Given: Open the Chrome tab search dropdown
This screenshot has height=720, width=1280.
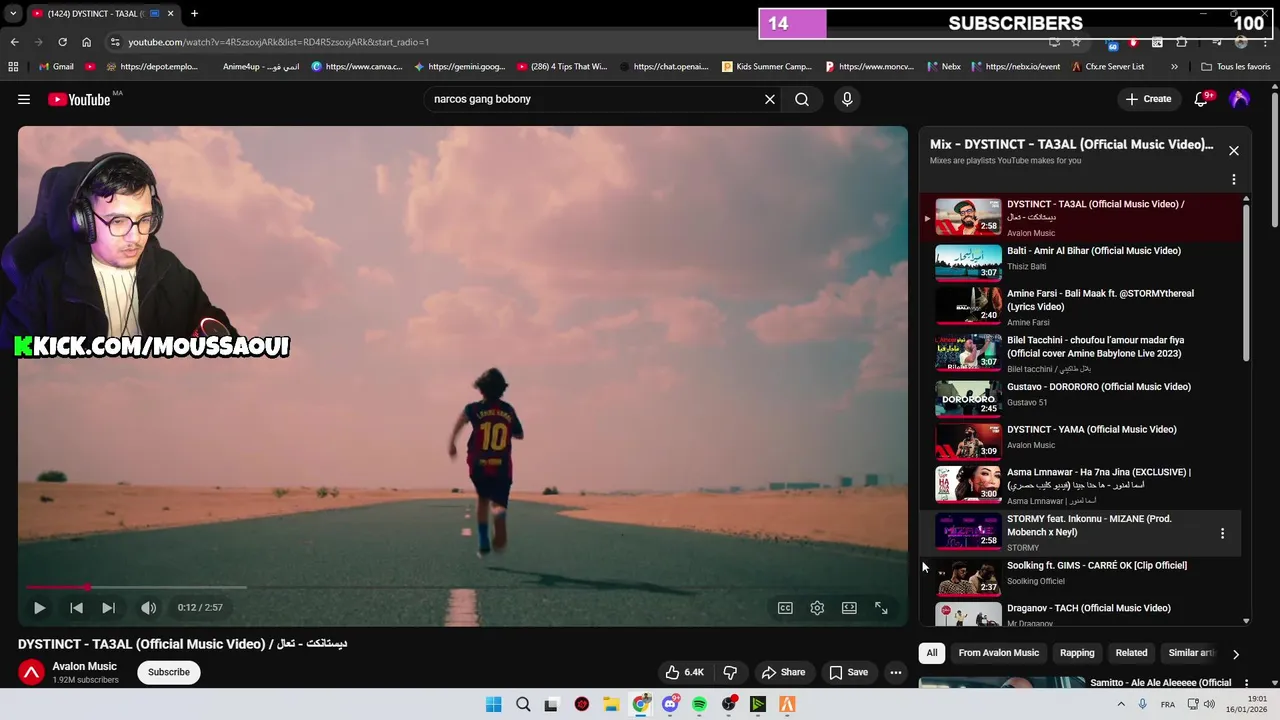Looking at the screenshot, I should pyautogui.click(x=13, y=14).
